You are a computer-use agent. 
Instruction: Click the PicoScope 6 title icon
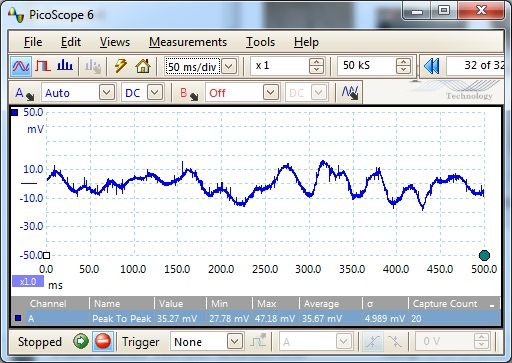pos(16,15)
